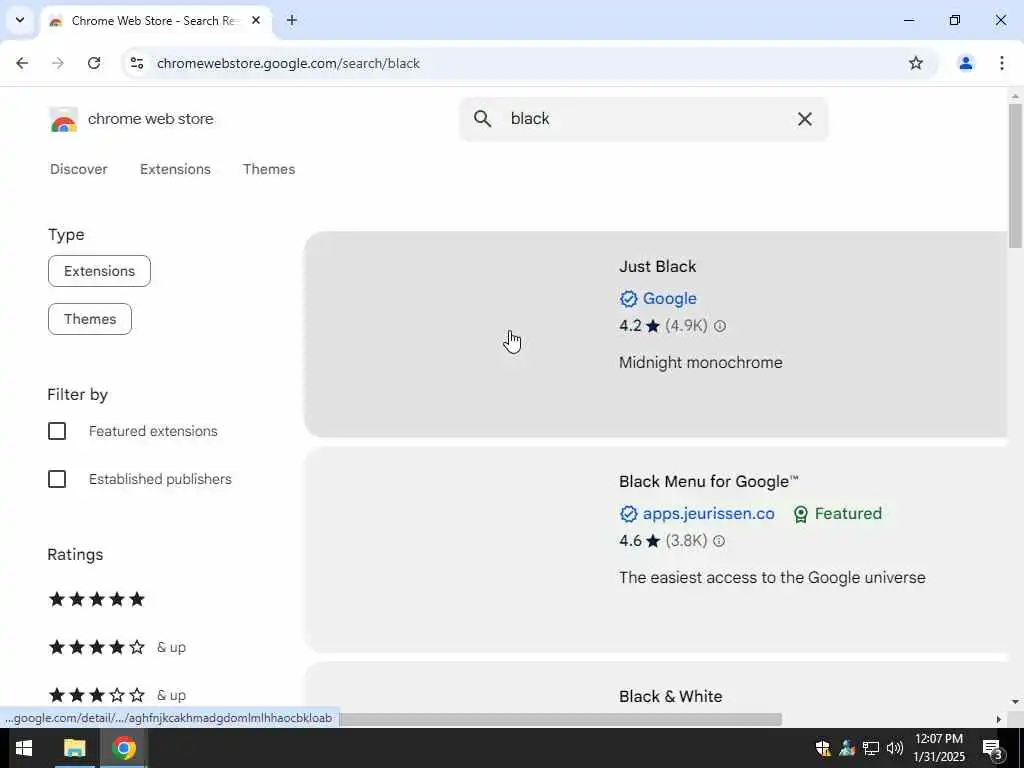Click the scrollbar right arrow
The height and width of the screenshot is (768, 1024).
tap(999, 720)
